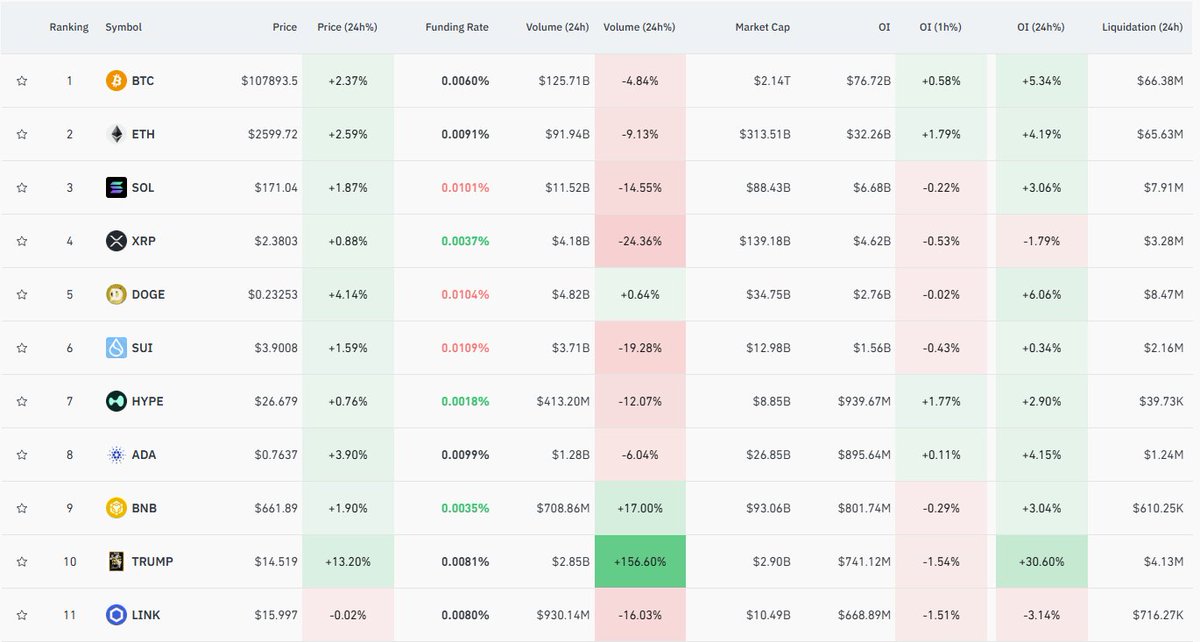Open the Cardano ADA logo
1200x642 pixels.
(116, 455)
